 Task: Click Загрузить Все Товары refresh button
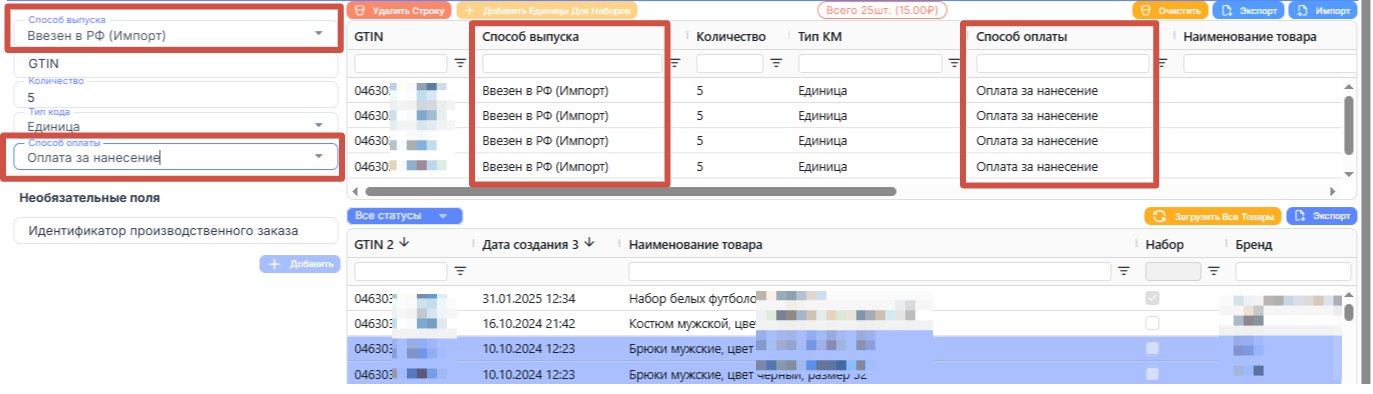tap(1212, 215)
